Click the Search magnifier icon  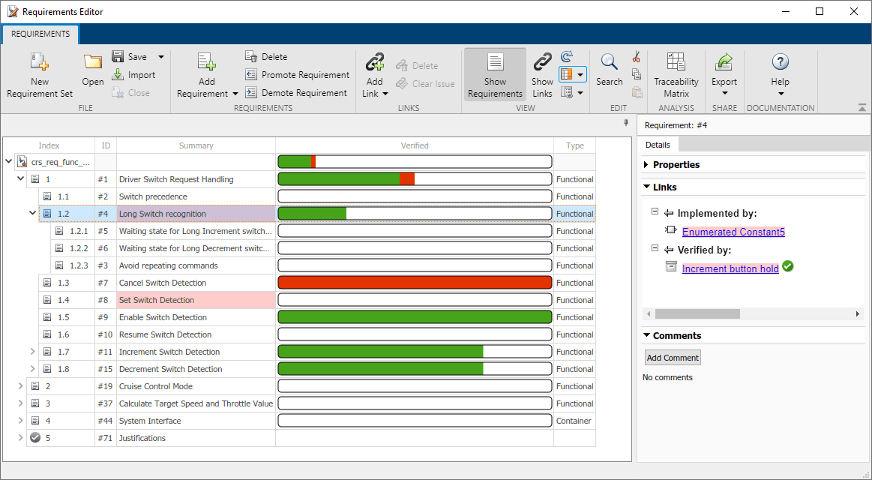pyautogui.click(x=609, y=63)
